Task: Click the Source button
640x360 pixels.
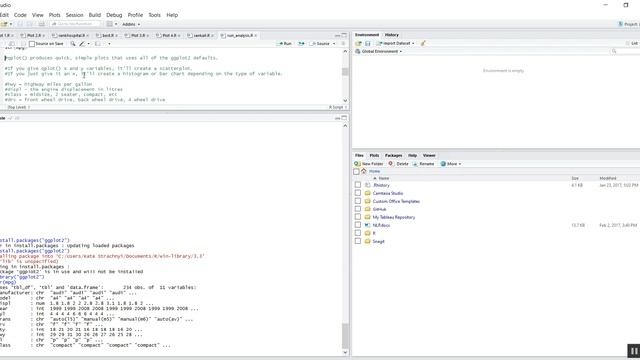Action: (320, 44)
